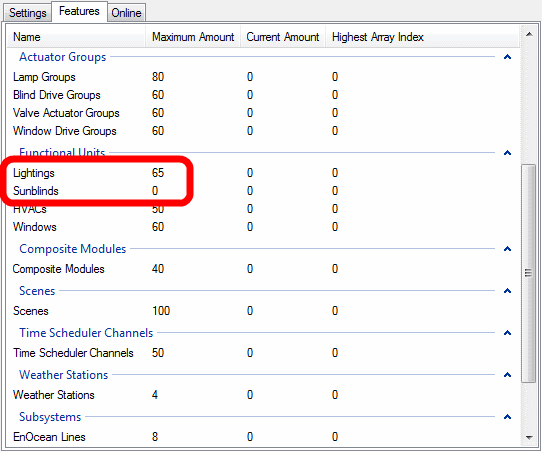
Task: Click the vertical scrollbar thumb
Action: (529, 273)
